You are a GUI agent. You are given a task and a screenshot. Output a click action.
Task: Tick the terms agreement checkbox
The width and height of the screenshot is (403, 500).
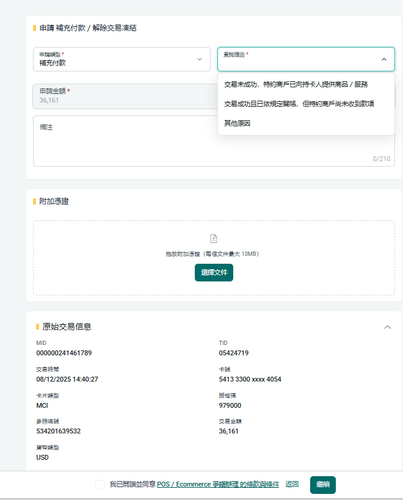tap(100, 485)
